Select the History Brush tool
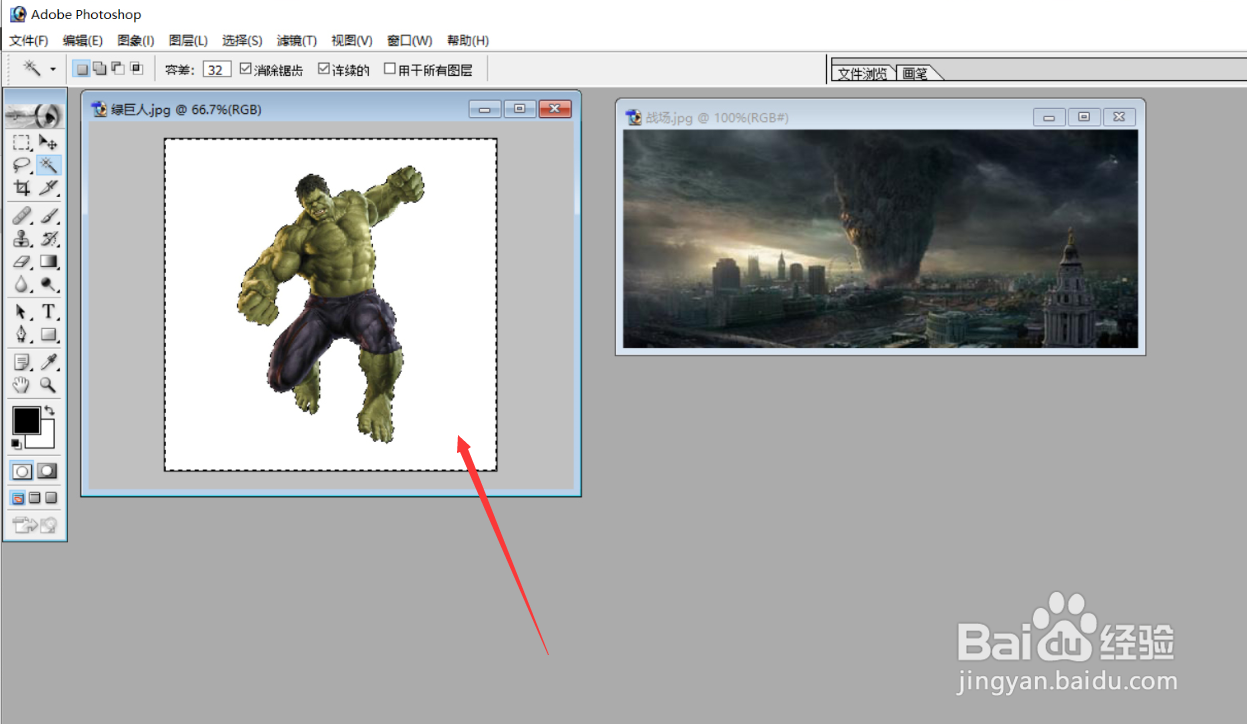 [48, 238]
